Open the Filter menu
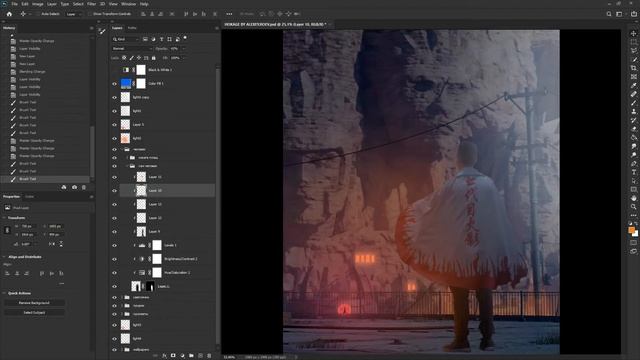640x360 pixels. [91, 4]
